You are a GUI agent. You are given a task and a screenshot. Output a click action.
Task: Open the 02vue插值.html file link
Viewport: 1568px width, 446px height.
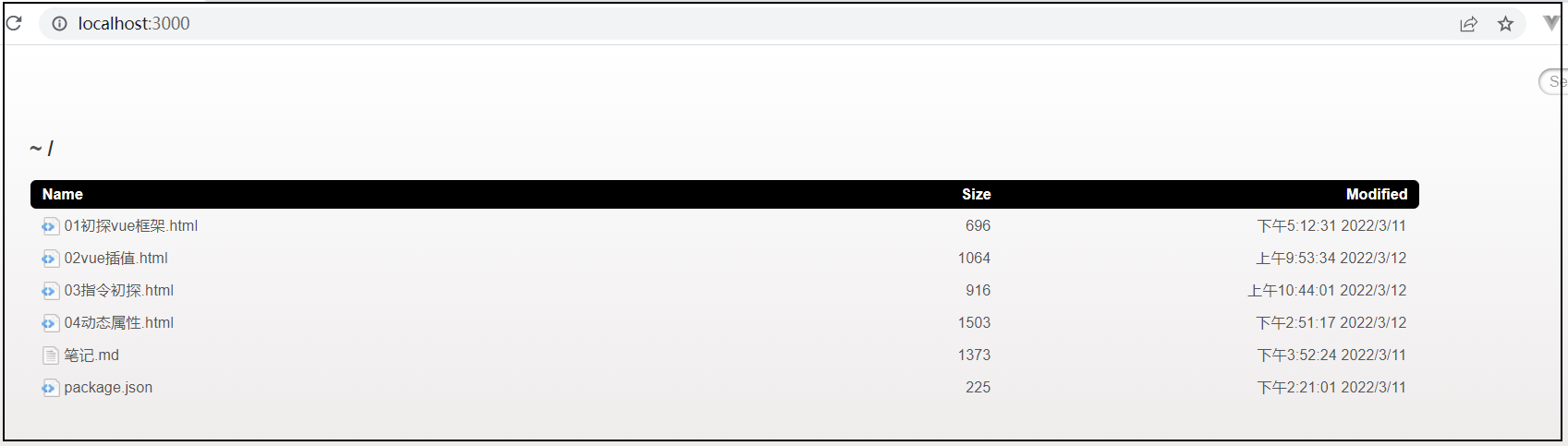coord(115,259)
